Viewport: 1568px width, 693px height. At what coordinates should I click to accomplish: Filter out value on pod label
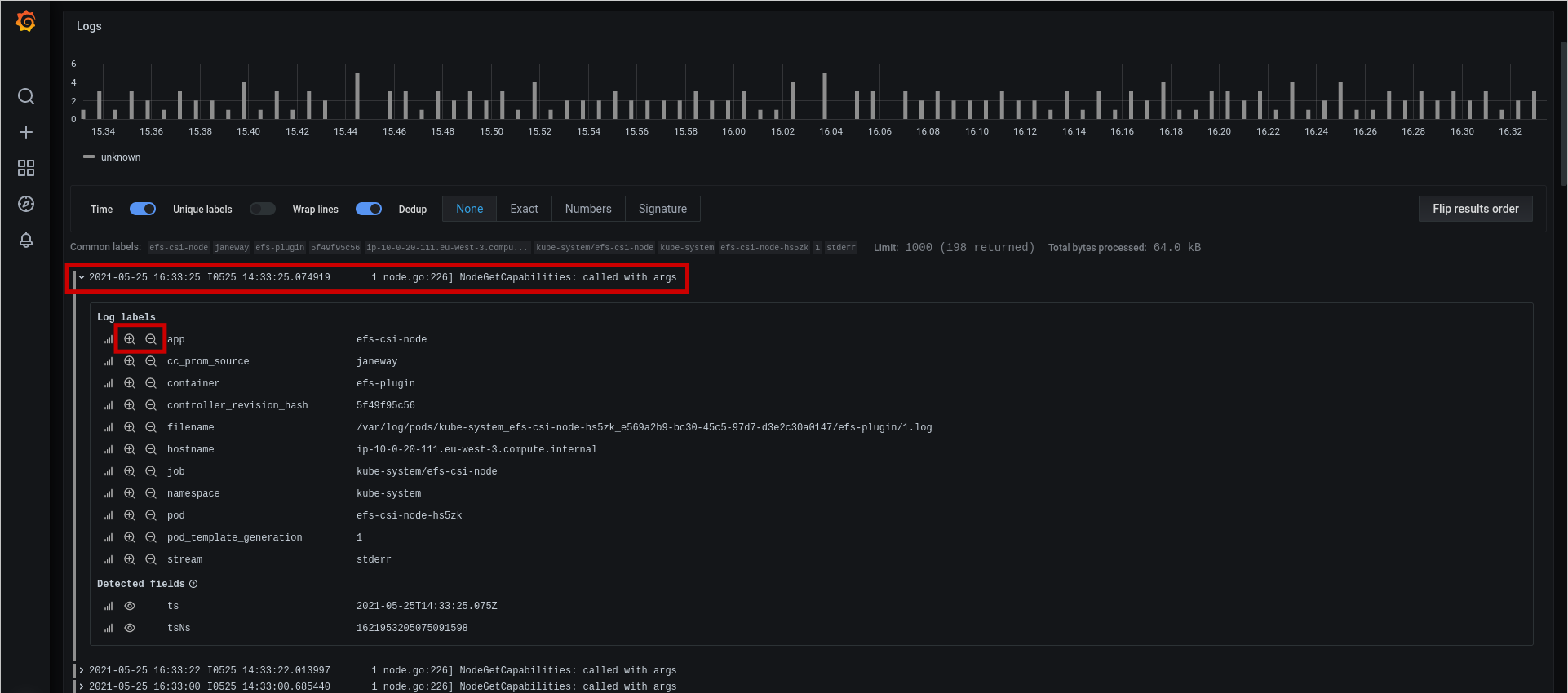pos(151,515)
